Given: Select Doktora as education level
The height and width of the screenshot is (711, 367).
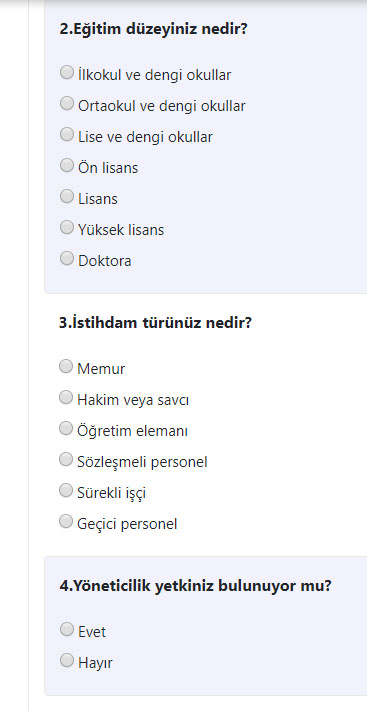Looking at the screenshot, I should pos(67,258).
